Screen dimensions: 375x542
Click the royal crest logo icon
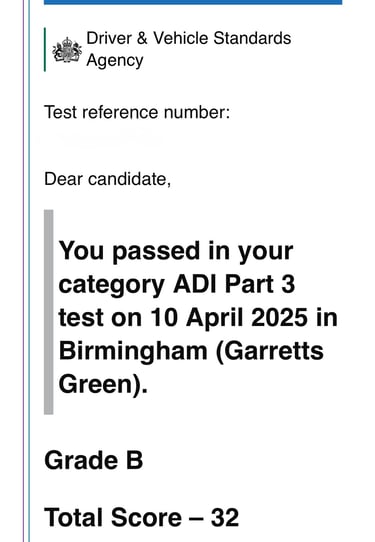point(67,50)
